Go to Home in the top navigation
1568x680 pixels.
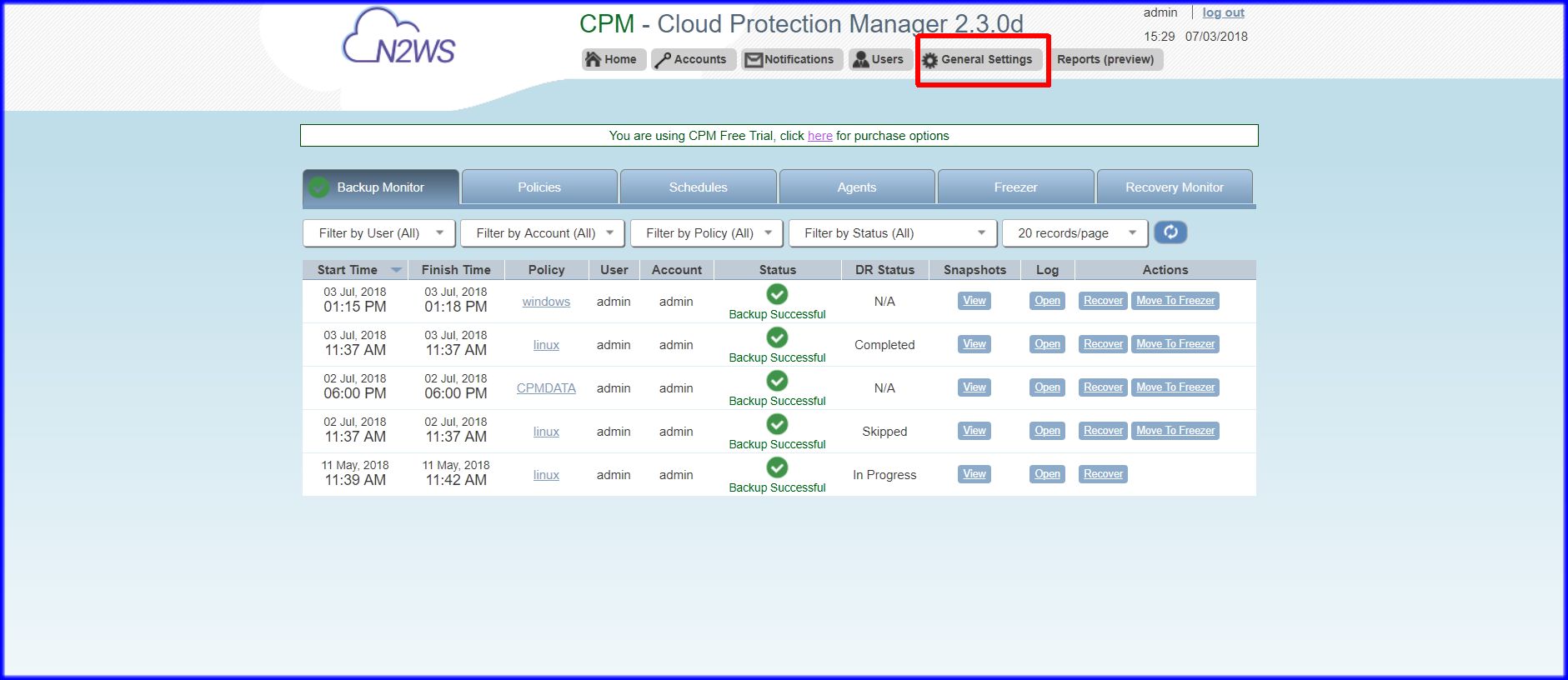[x=613, y=59]
